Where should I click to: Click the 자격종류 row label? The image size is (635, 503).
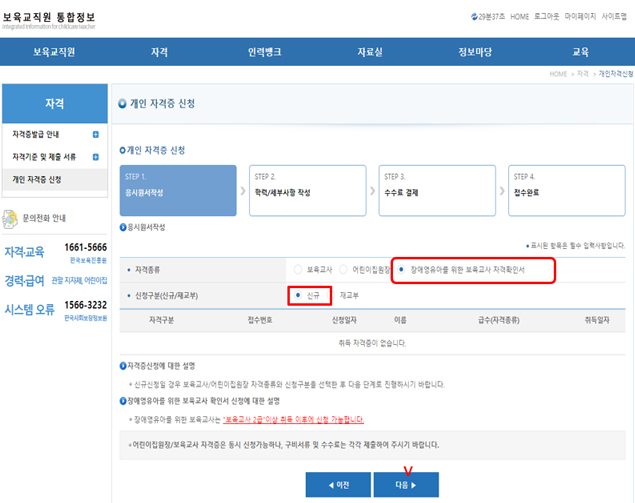(147, 270)
